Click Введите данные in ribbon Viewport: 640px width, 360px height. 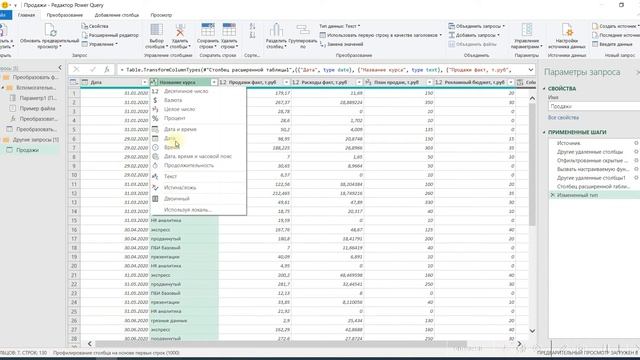[612, 44]
